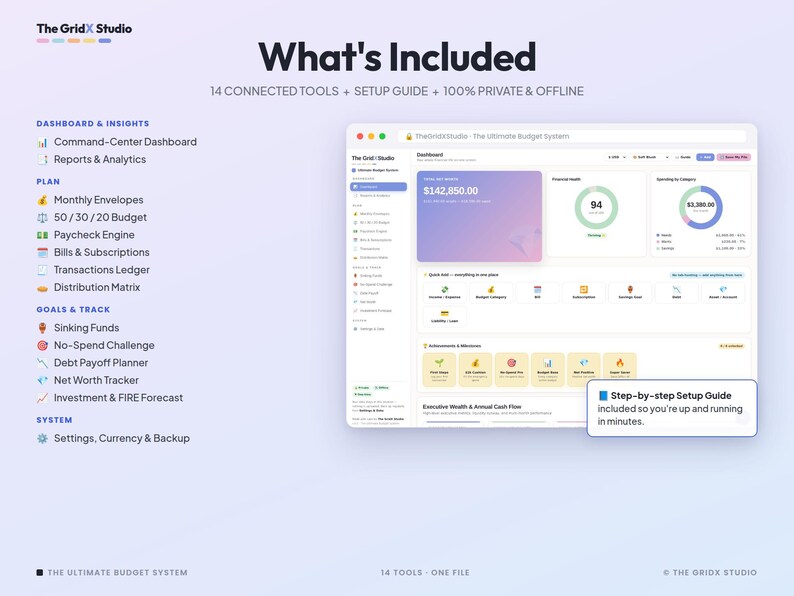The image size is (794, 596).
Task: Open the USD currency dropdown
Action: [617, 157]
